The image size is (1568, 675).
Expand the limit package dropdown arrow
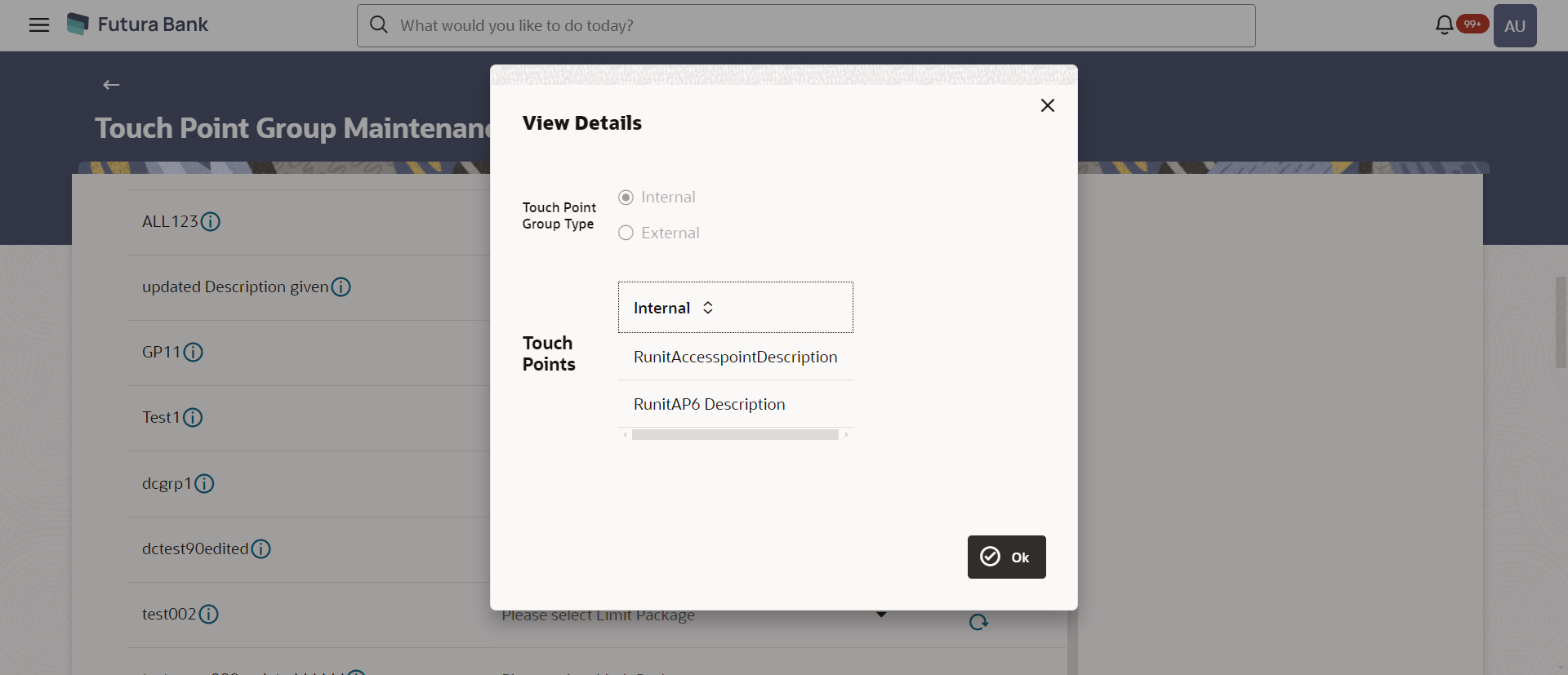pyautogui.click(x=881, y=615)
